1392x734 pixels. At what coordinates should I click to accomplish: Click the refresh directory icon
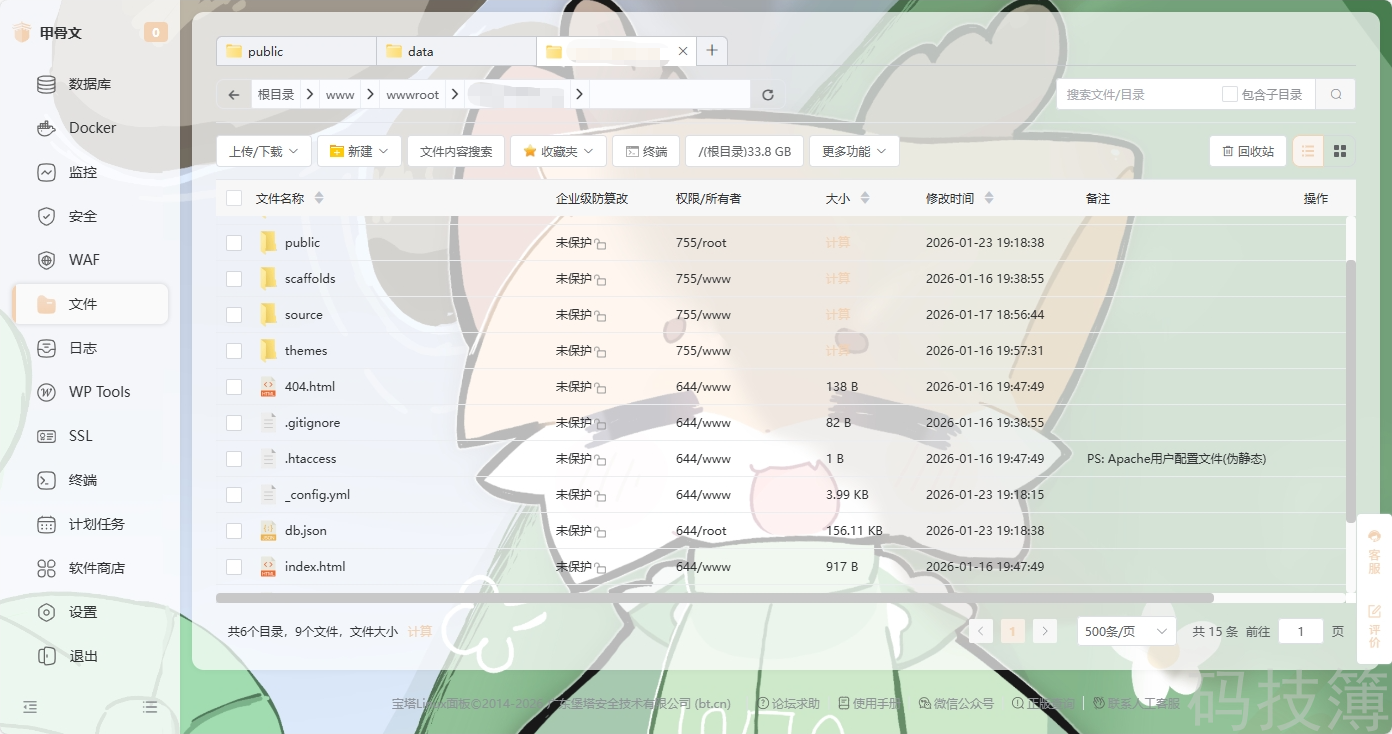tap(768, 95)
